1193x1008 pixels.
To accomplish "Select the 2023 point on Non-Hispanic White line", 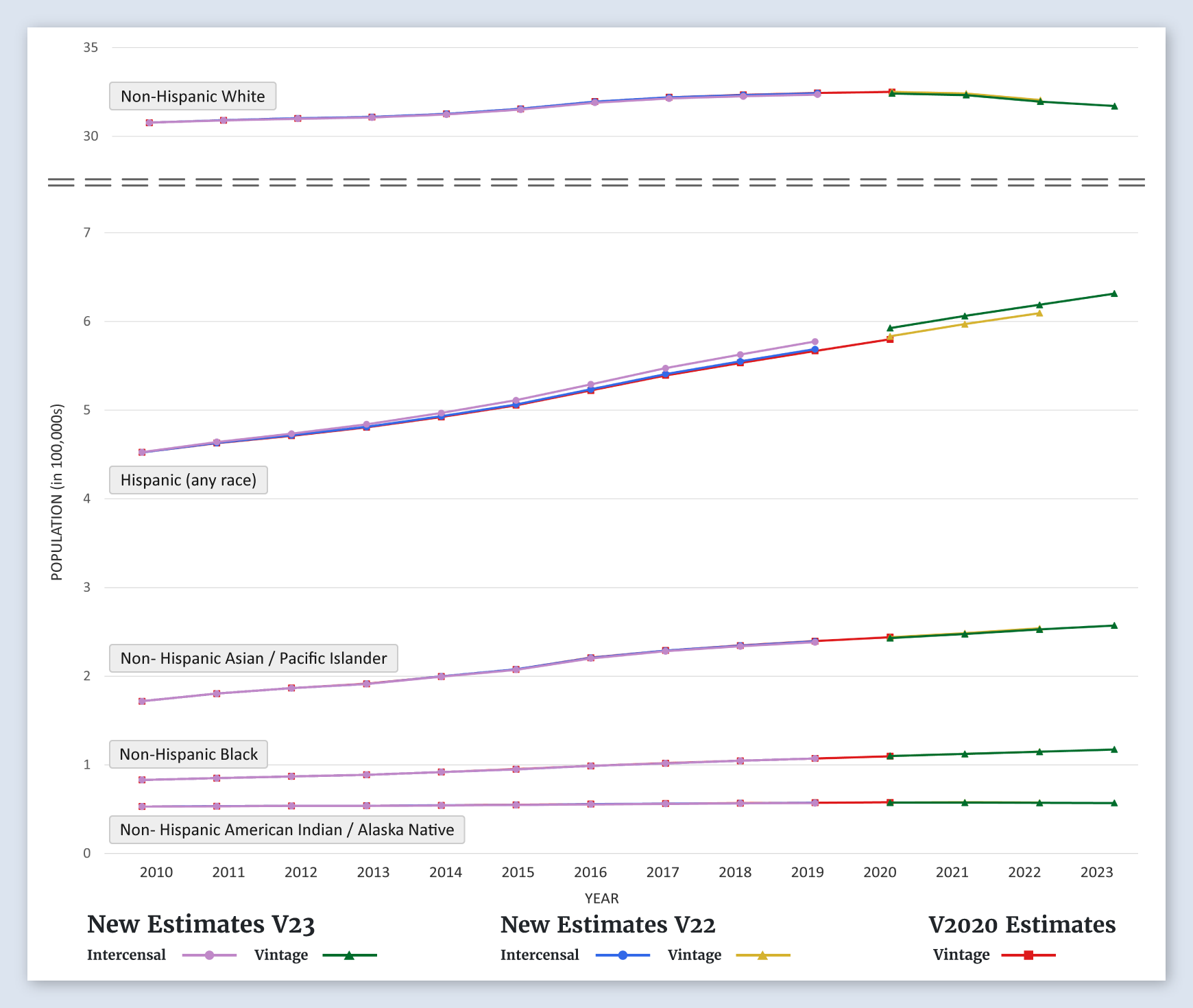I will (x=1113, y=106).
